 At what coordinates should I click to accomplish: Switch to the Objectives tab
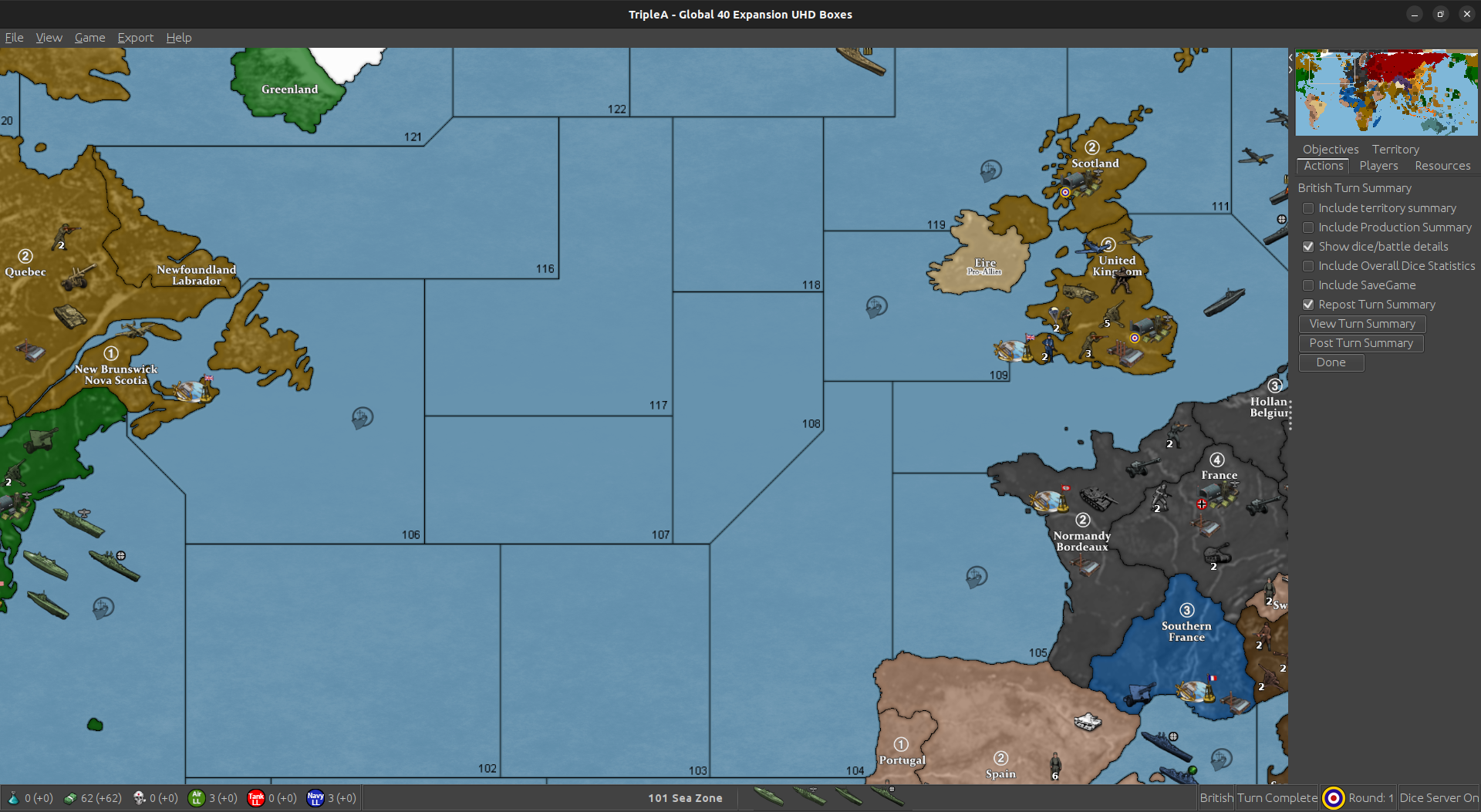pyautogui.click(x=1331, y=150)
